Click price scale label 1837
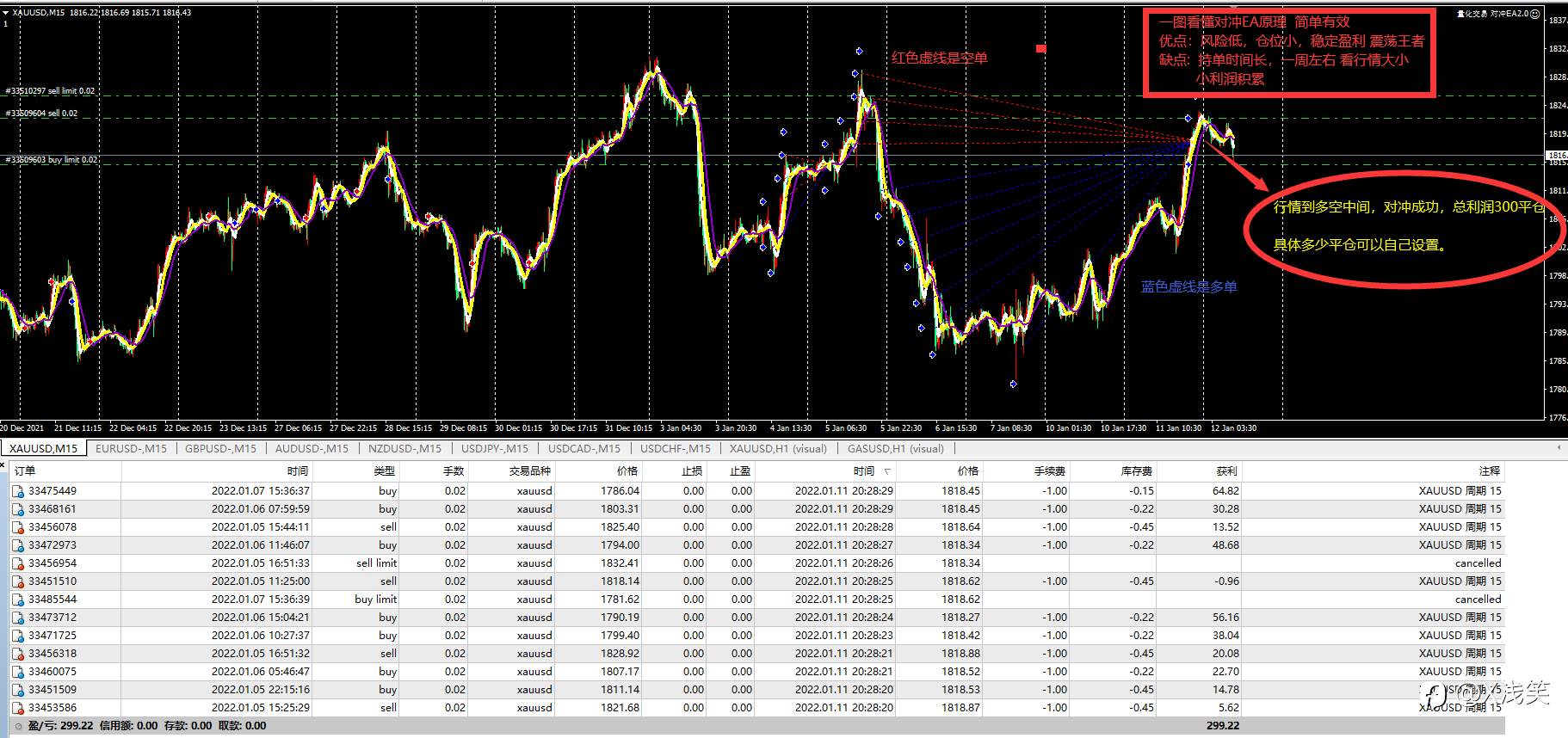Screen dimensions: 1568x738 click(1558, 21)
